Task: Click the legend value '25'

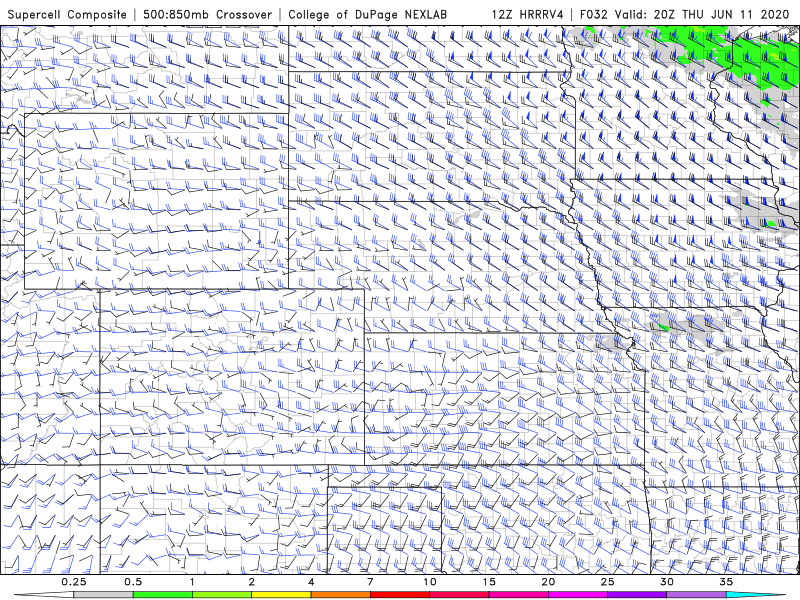Action: (x=608, y=582)
